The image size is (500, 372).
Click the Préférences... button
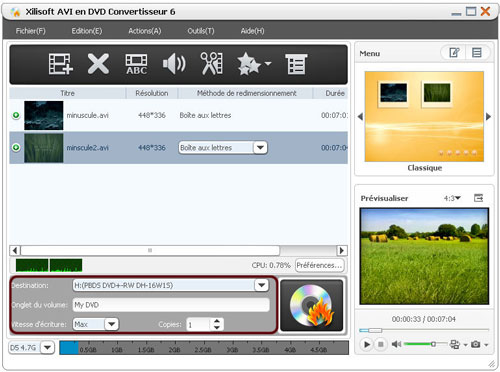pyautogui.click(x=319, y=265)
